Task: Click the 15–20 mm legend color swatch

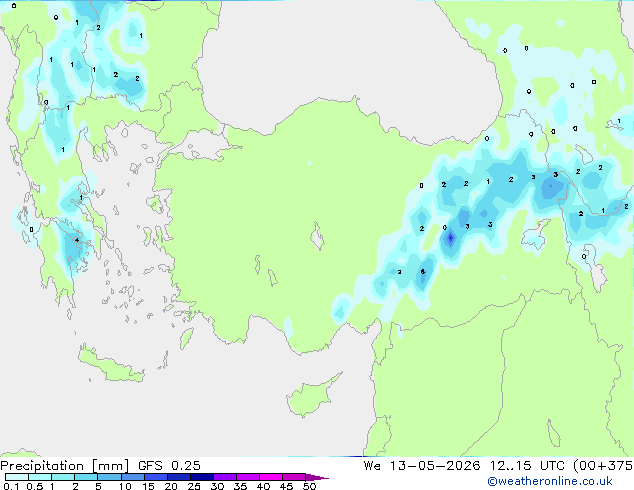Action: [x=155, y=477]
